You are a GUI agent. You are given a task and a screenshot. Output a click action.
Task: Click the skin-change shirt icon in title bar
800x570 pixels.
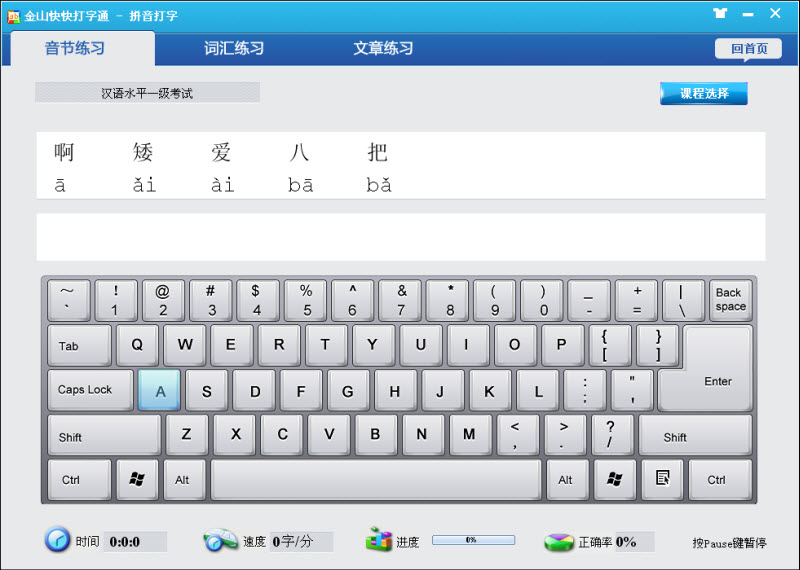click(720, 13)
